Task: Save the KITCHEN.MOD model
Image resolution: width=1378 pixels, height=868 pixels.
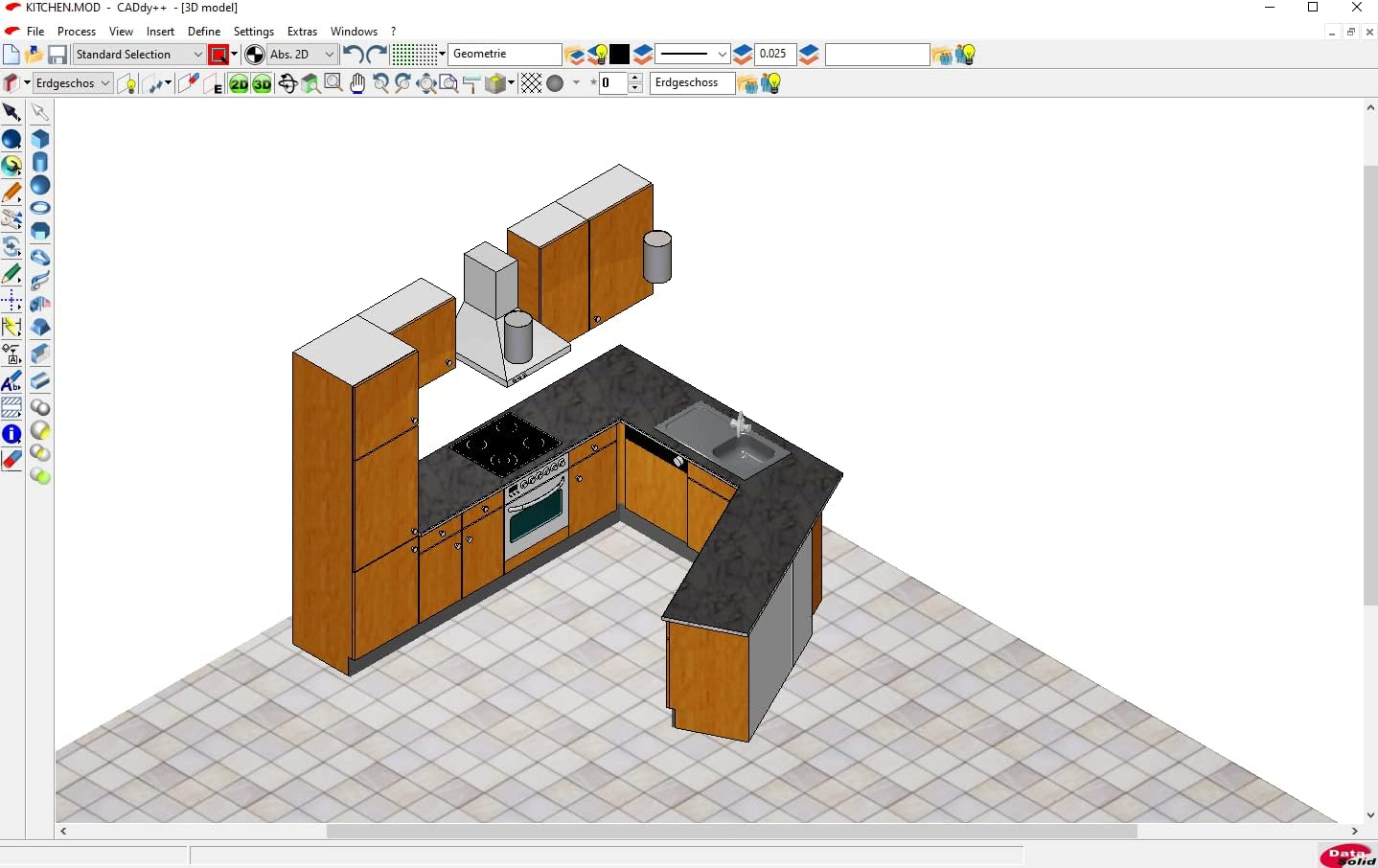Action: point(57,55)
